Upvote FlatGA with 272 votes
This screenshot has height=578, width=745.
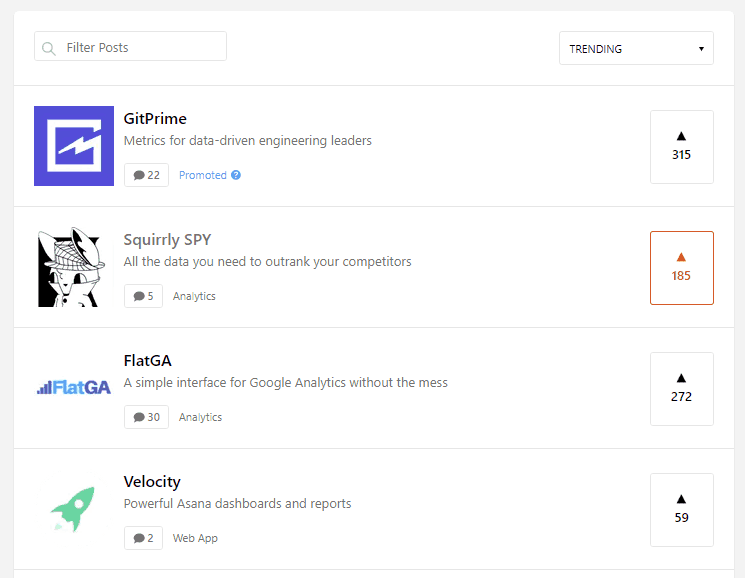[x=682, y=389]
